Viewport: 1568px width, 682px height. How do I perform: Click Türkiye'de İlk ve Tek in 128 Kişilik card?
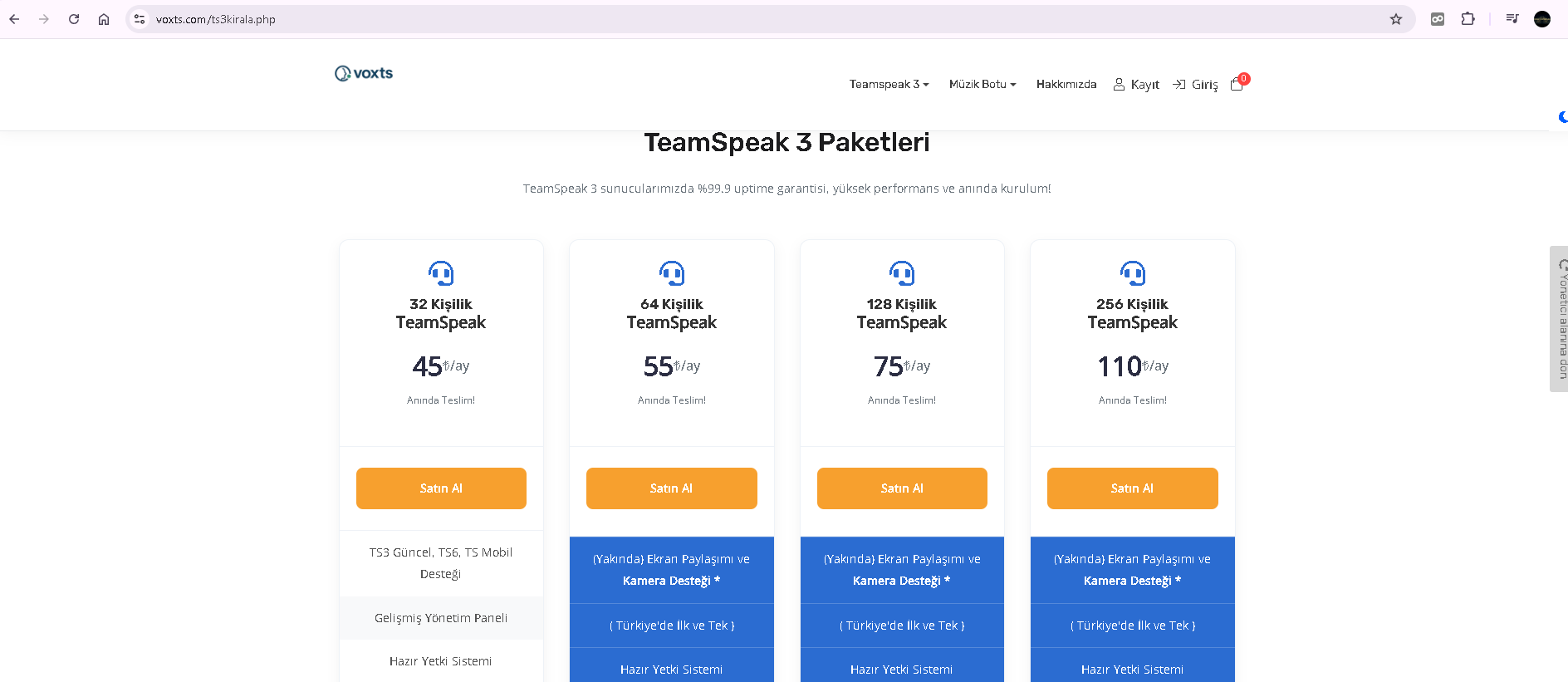(902, 626)
